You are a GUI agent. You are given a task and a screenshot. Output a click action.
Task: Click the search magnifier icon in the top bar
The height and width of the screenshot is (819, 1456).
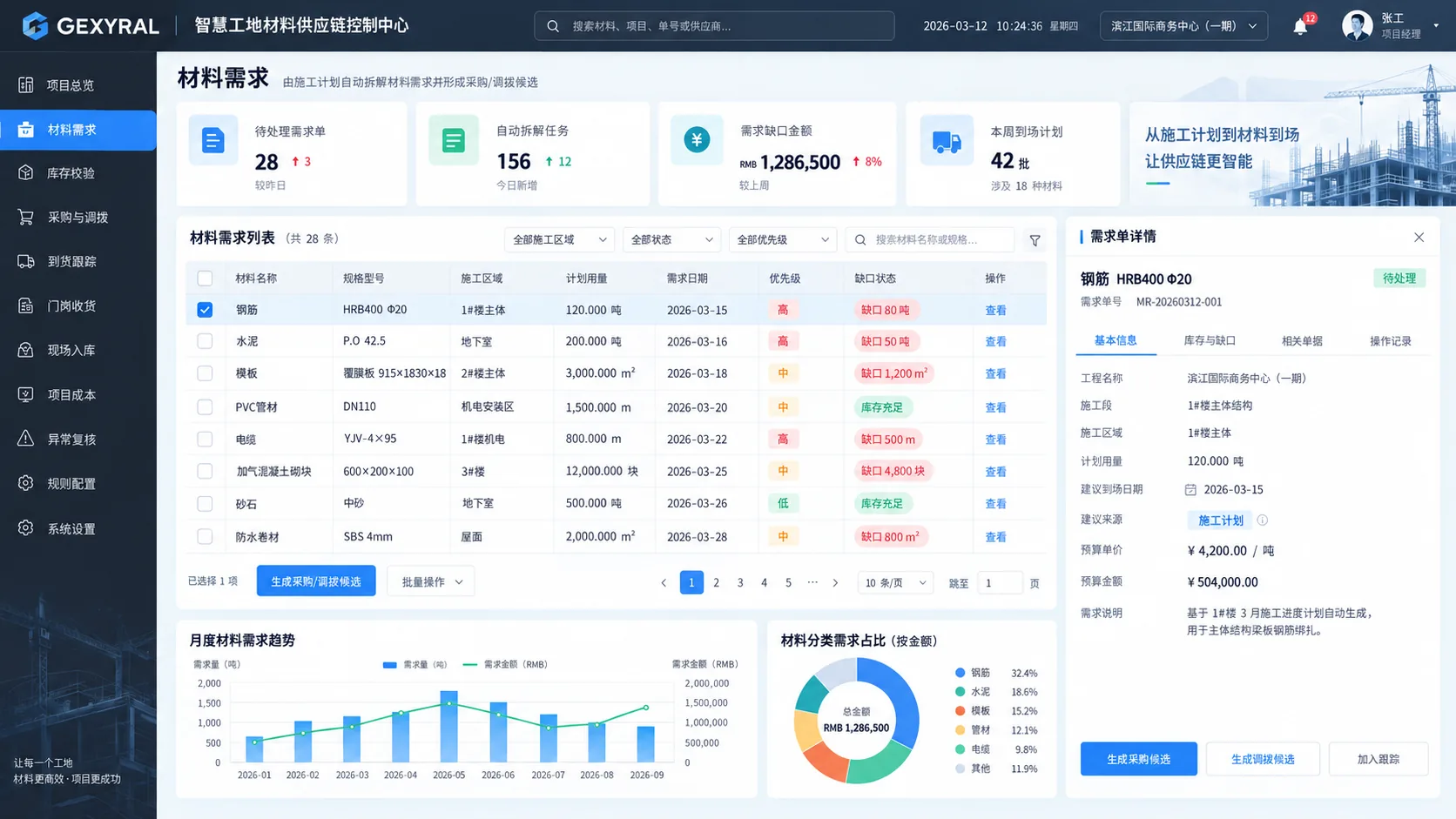553,26
